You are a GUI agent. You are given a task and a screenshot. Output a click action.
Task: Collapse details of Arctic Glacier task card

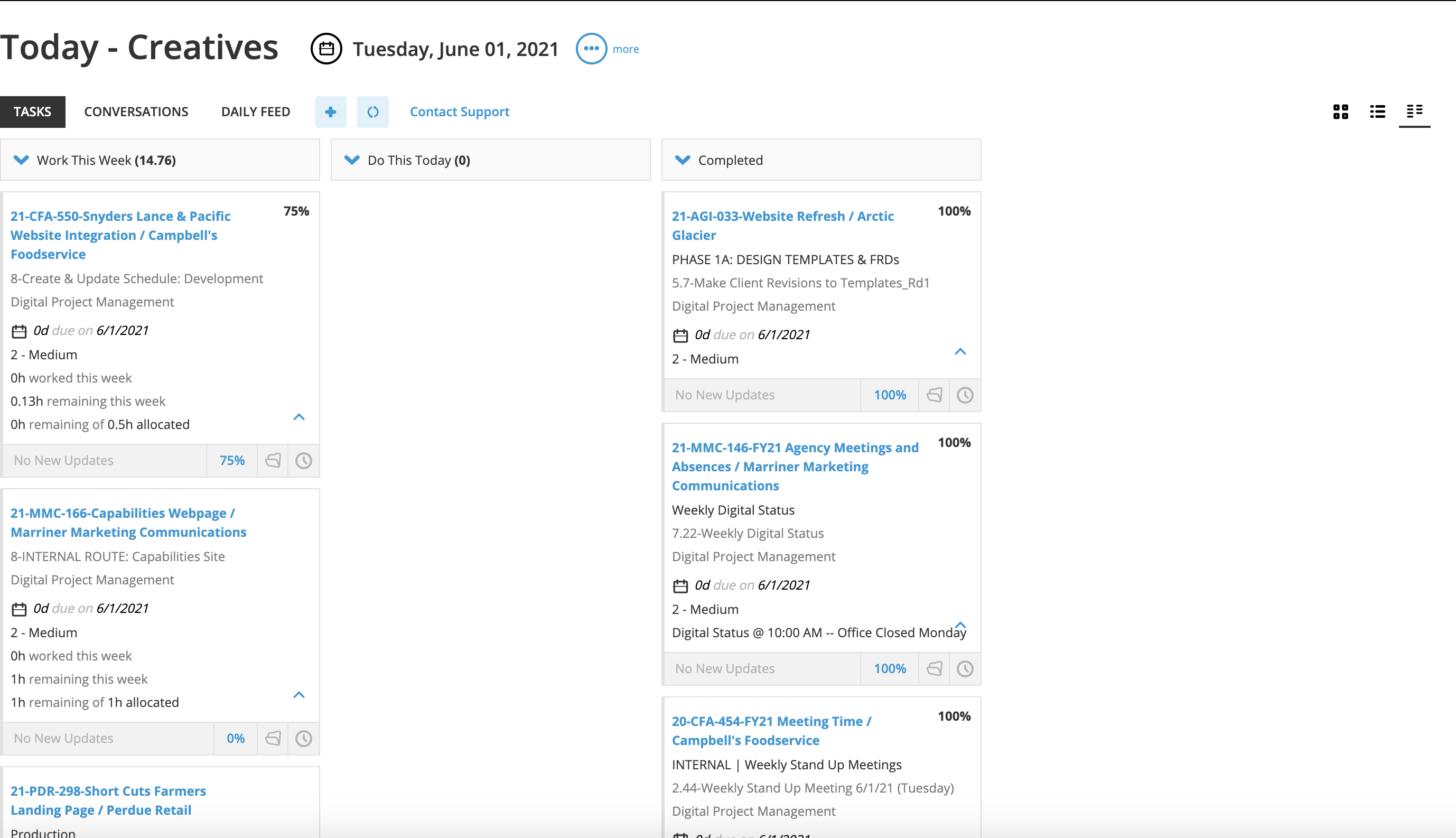[x=960, y=351]
